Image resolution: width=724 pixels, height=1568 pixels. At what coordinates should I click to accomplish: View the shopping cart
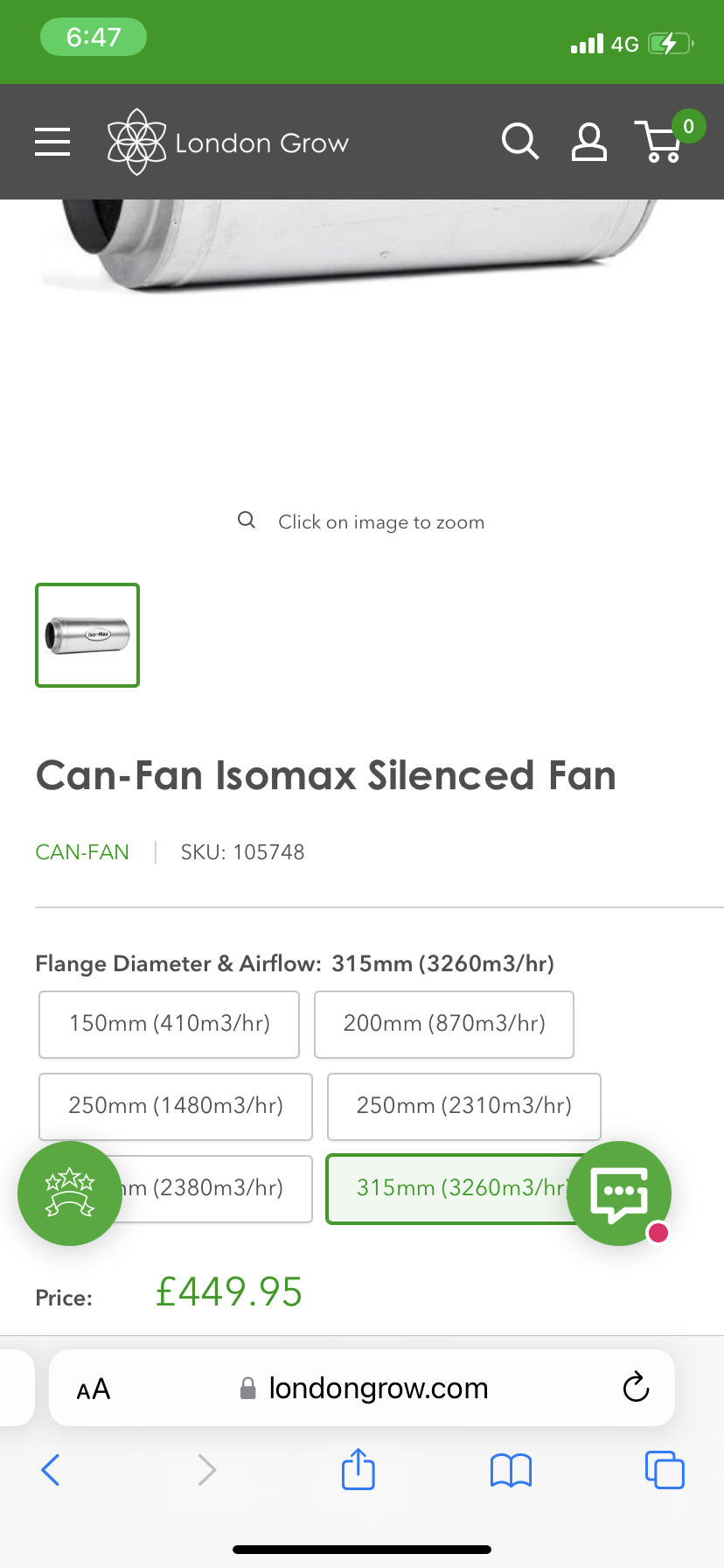[x=661, y=141]
